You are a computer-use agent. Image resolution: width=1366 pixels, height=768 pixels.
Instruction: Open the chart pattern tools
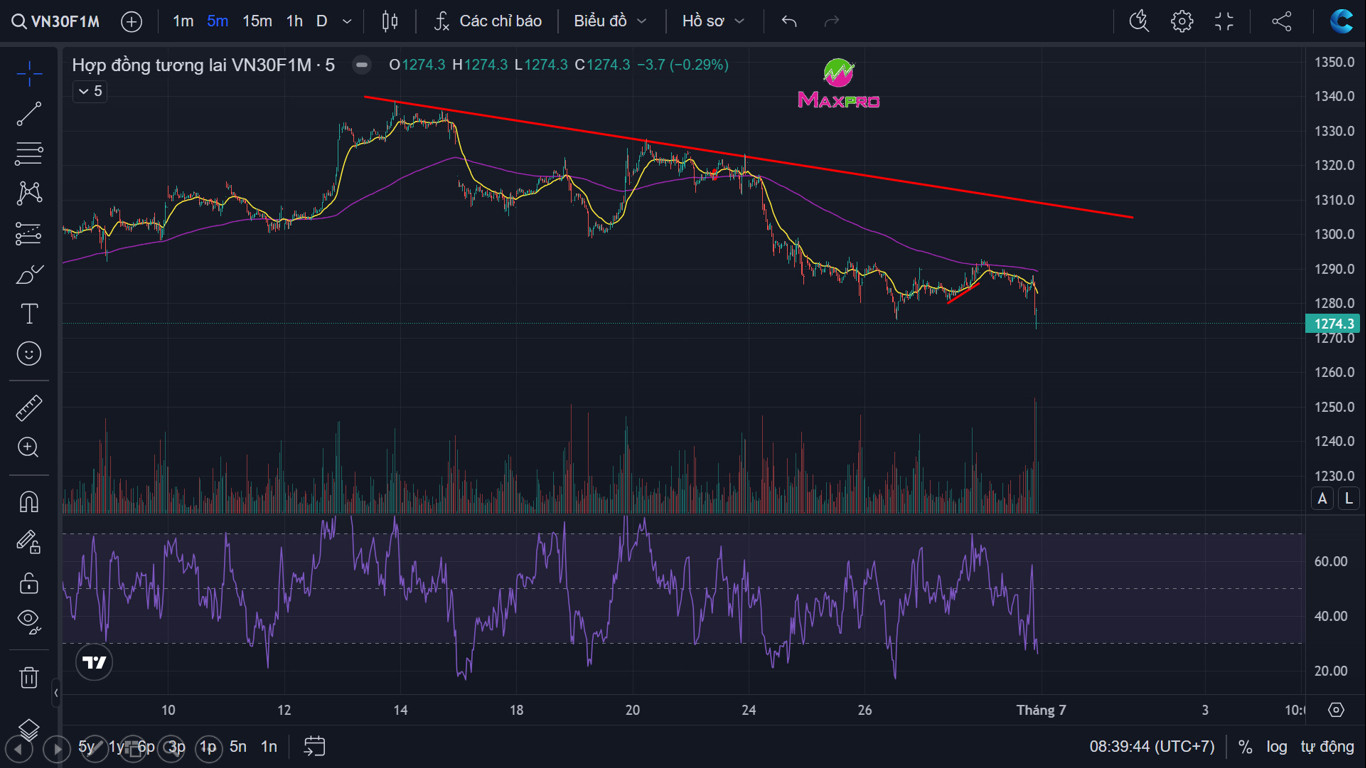29,193
